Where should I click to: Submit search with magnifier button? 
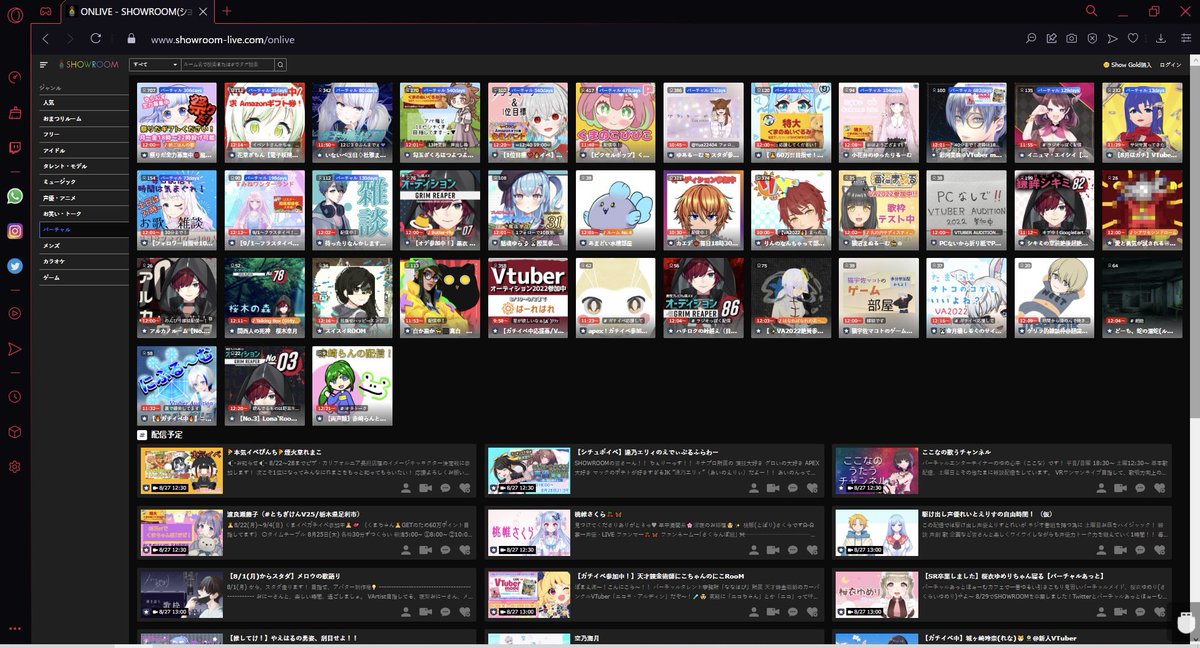281,64
